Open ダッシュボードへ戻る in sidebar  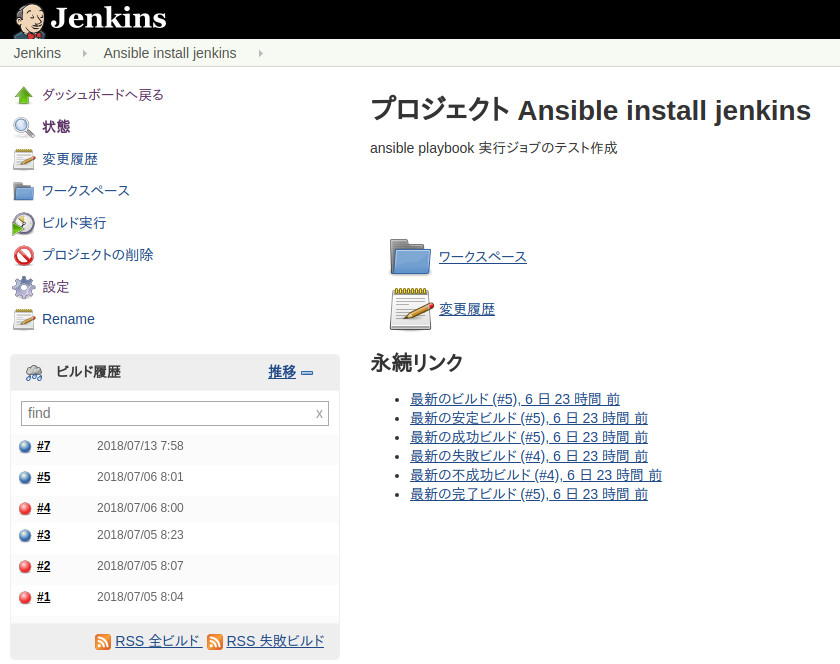click(x=103, y=95)
